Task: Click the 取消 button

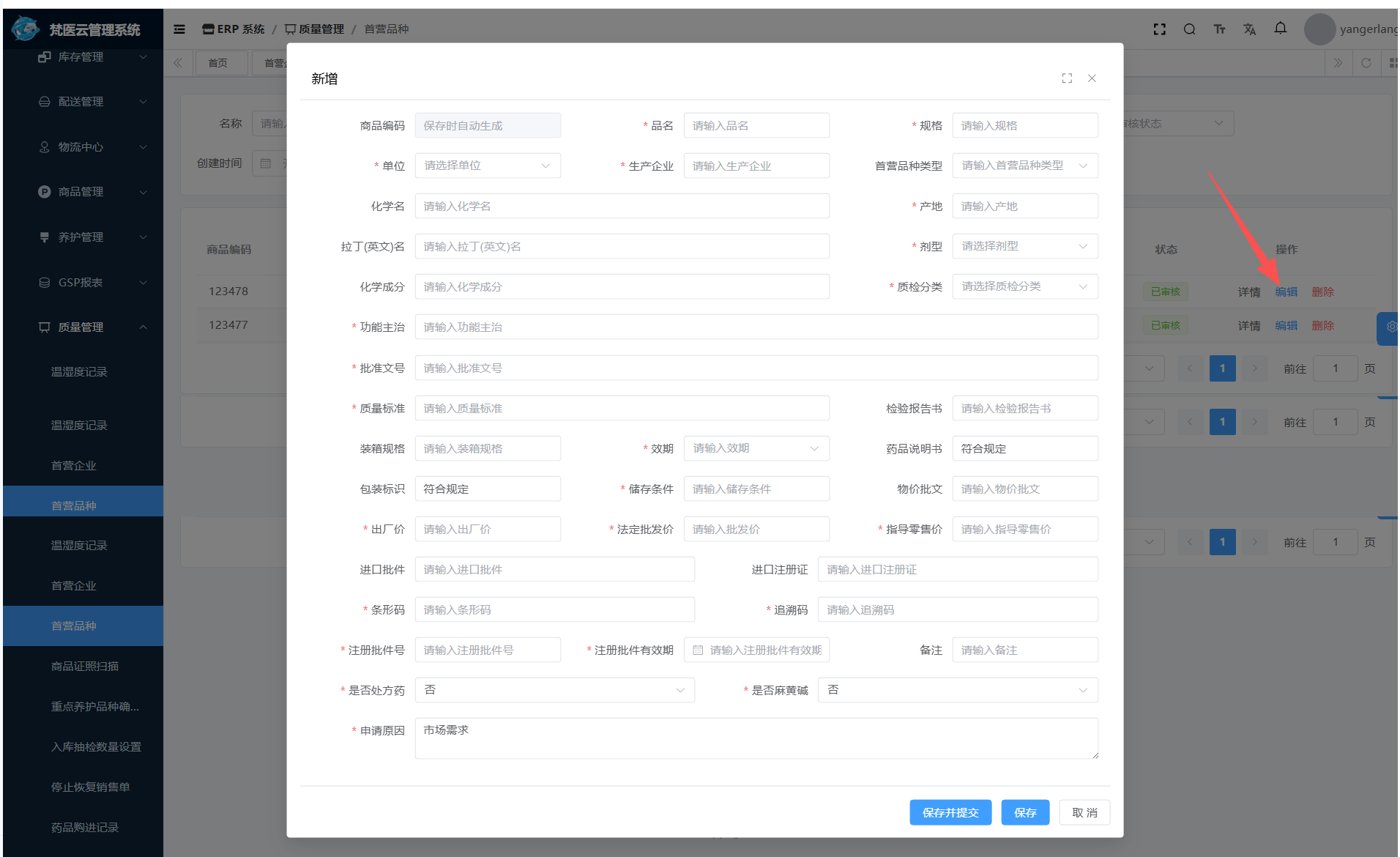Action: pyautogui.click(x=1084, y=812)
